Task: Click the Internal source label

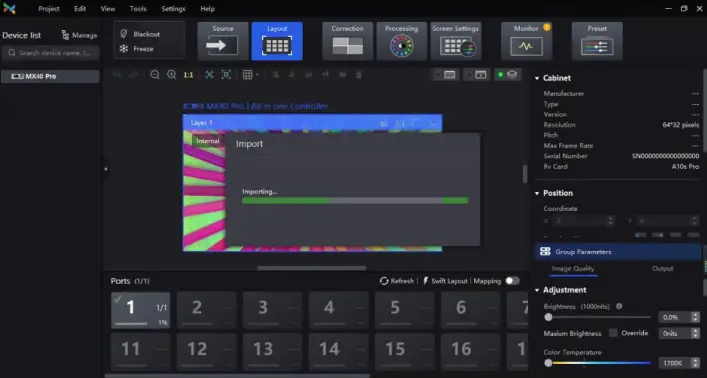Action: click(x=207, y=141)
